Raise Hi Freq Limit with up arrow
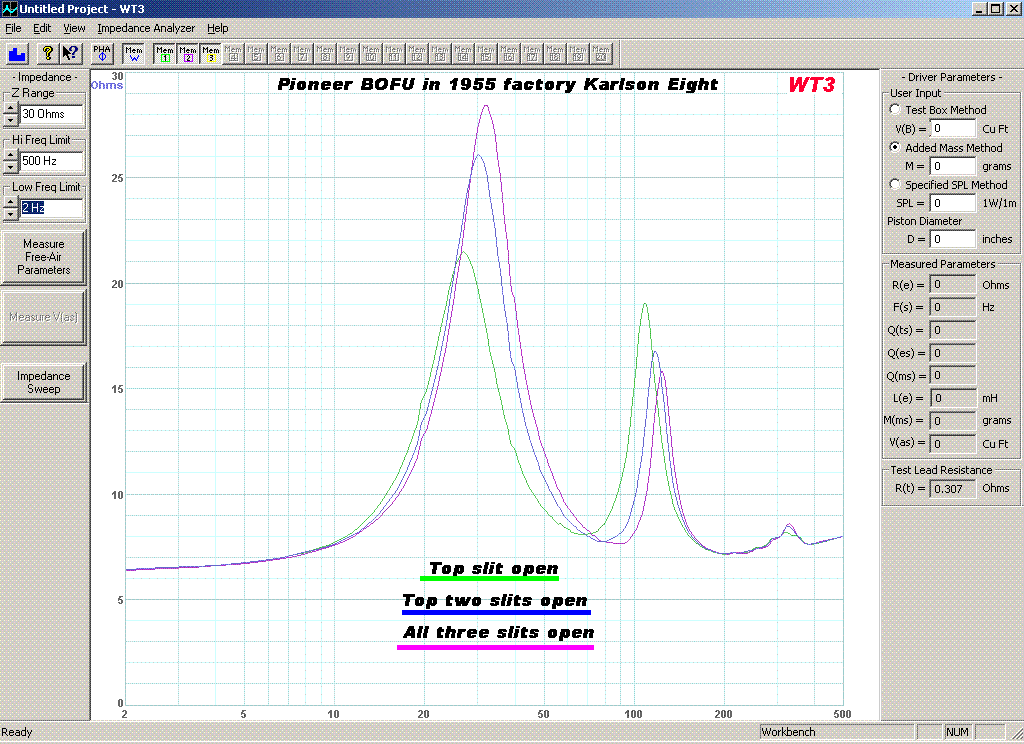 [x=10, y=155]
